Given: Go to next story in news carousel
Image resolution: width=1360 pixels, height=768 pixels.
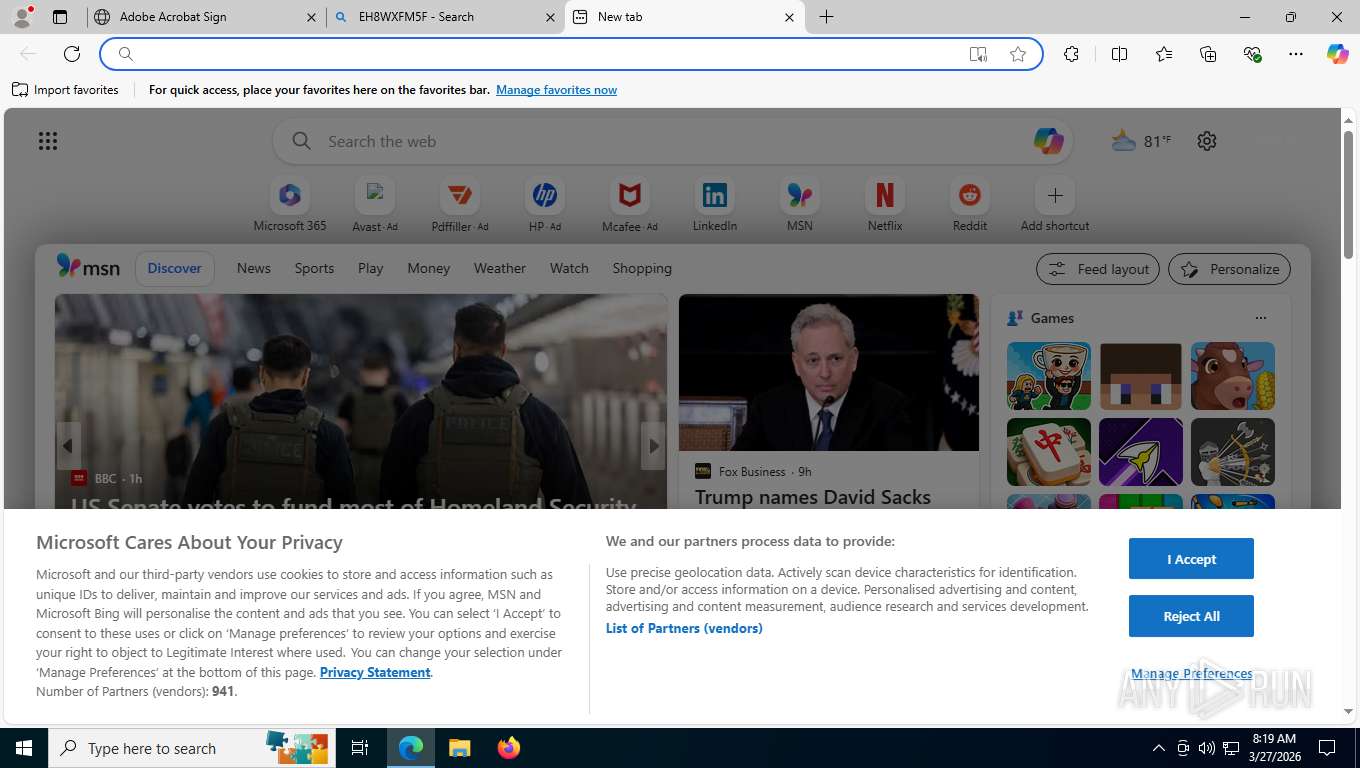Looking at the screenshot, I should tap(653, 446).
